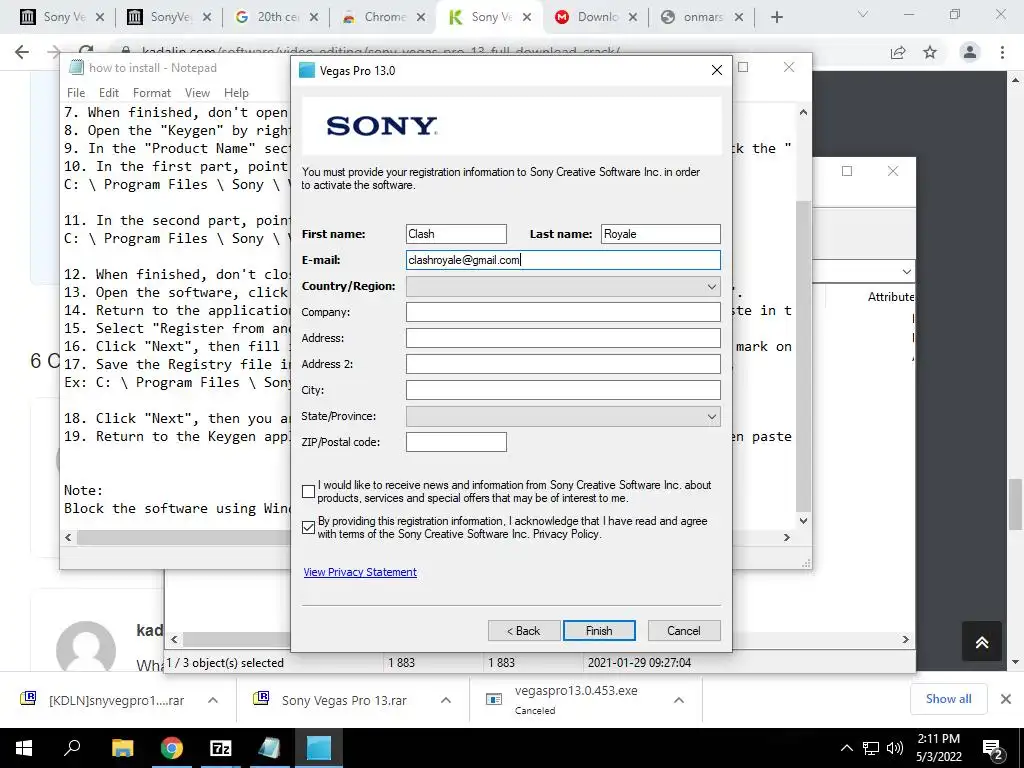Click the Chrome share page icon
Screen dimensions: 1024x768
click(x=898, y=52)
